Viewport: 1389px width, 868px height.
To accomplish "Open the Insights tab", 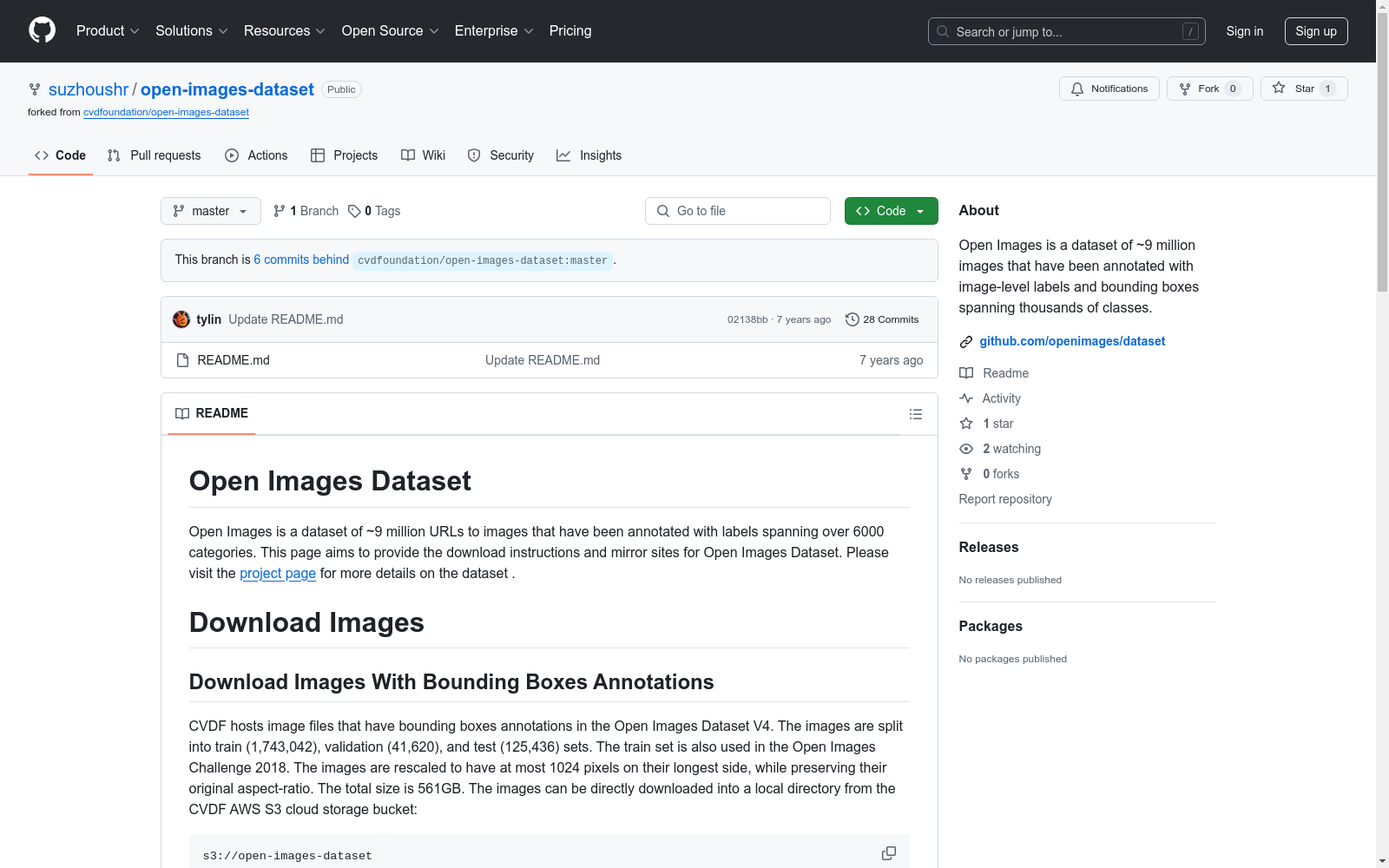I will (x=589, y=155).
